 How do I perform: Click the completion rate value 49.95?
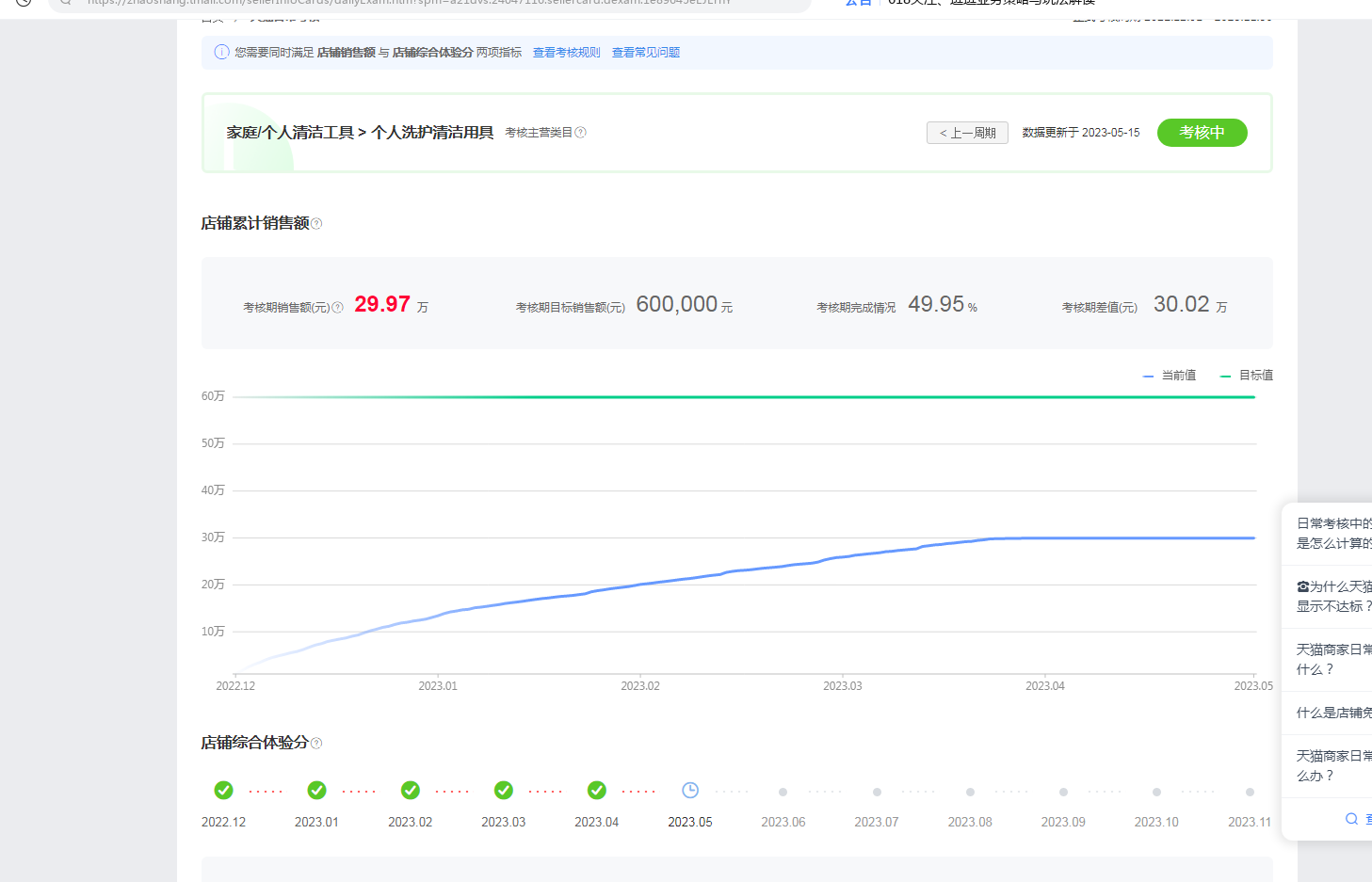tap(936, 304)
